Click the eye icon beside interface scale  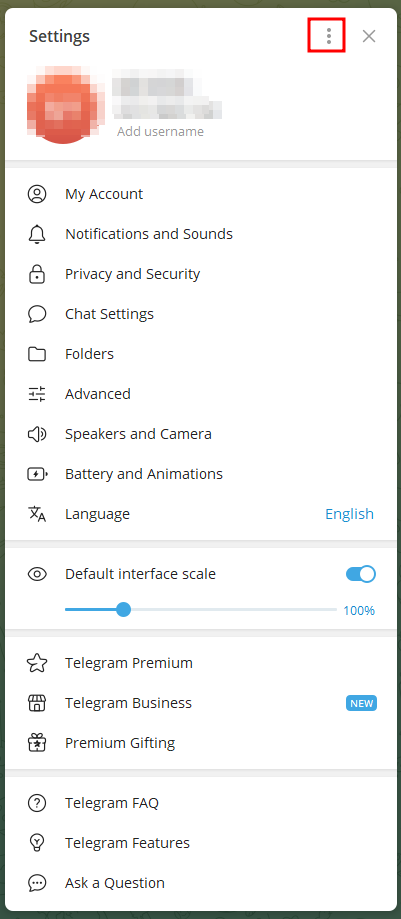(x=37, y=574)
